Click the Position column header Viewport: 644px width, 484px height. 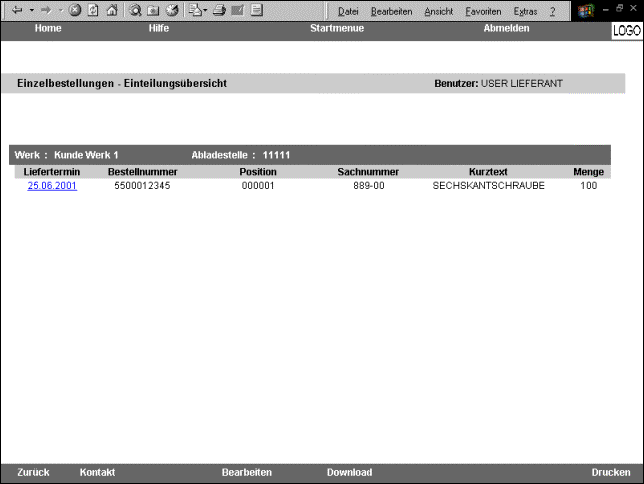pyautogui.click(x=258, y=172)
